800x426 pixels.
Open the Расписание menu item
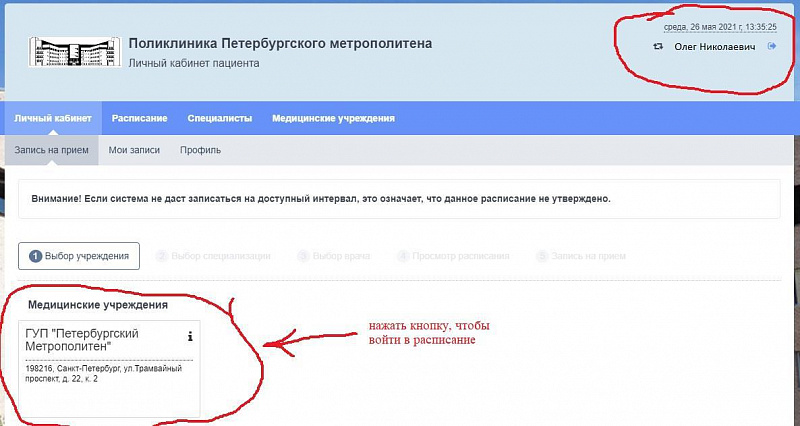pyautogui.click(x=140, y=118)
